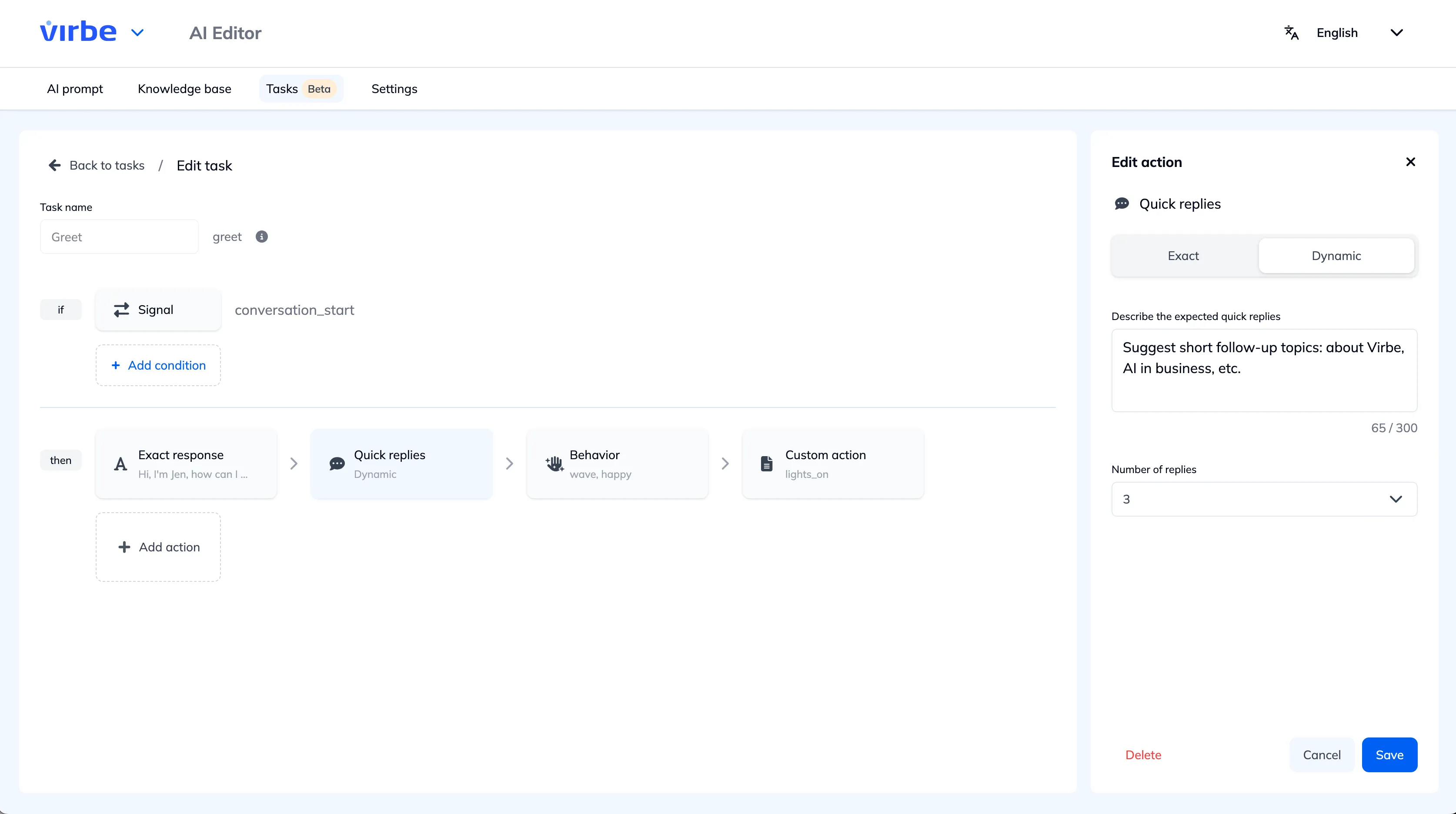This screenshot has height=814, width=1456.
Task: Select the Quick replies Dynamic action card
Action: pos(402,464)
